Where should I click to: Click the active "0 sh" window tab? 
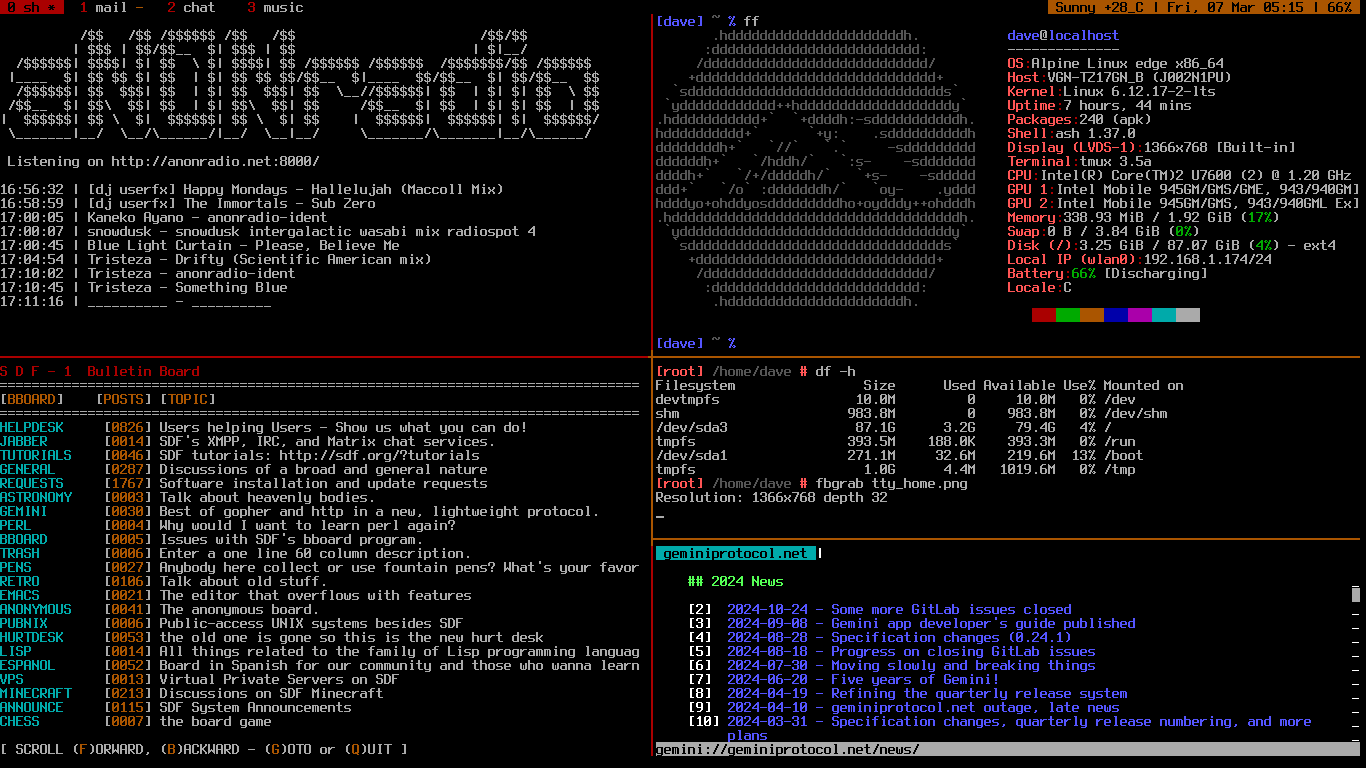click(31, 7)
